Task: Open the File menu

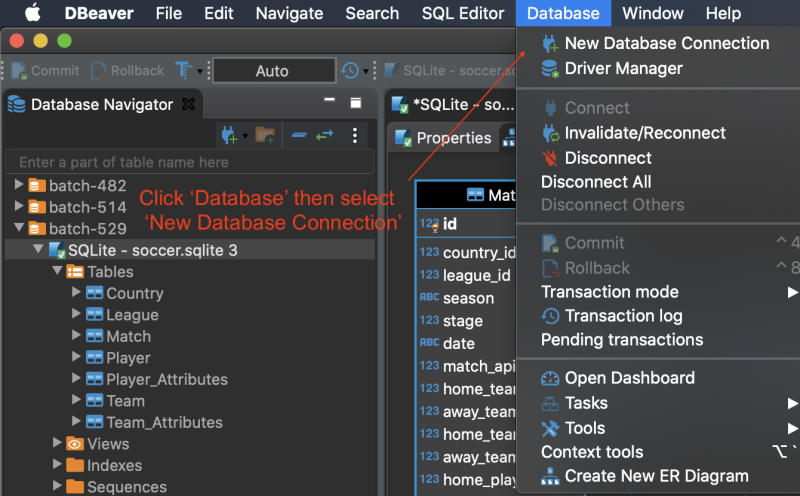Action: point(169,13)
